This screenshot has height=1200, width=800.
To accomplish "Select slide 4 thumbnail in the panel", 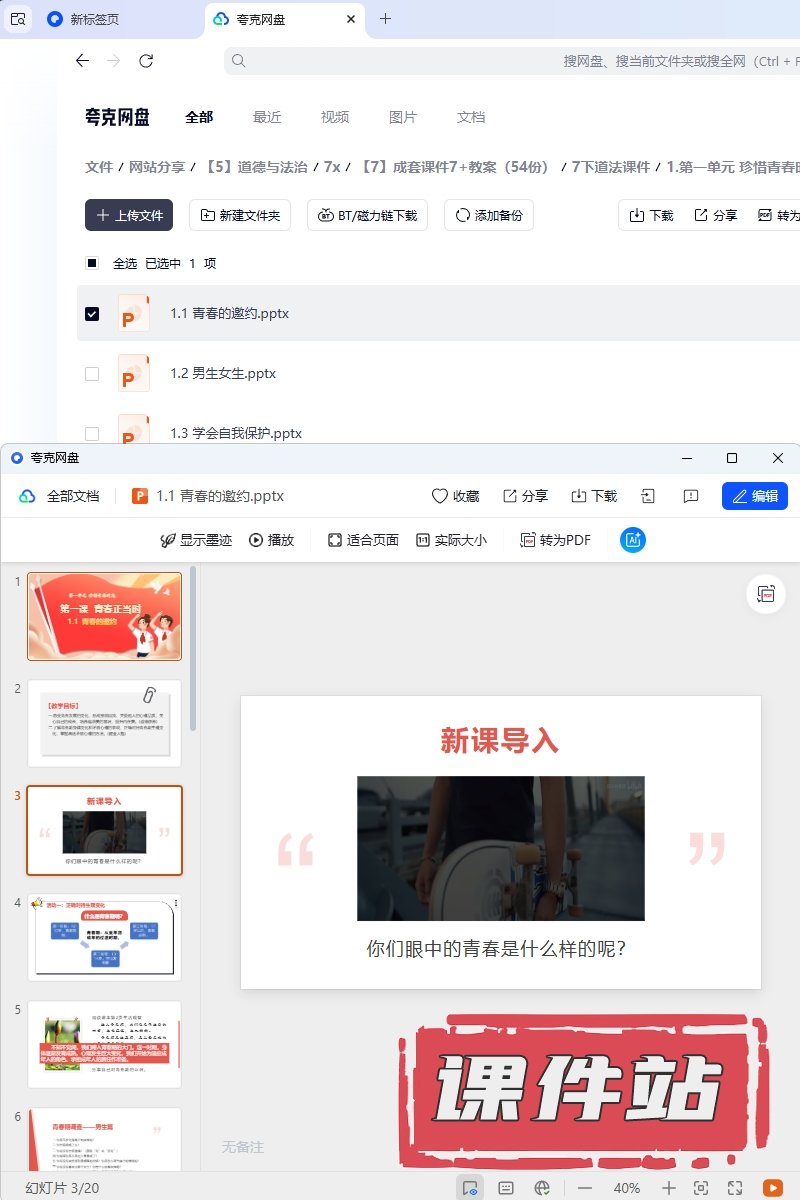I will coord(104,936).
